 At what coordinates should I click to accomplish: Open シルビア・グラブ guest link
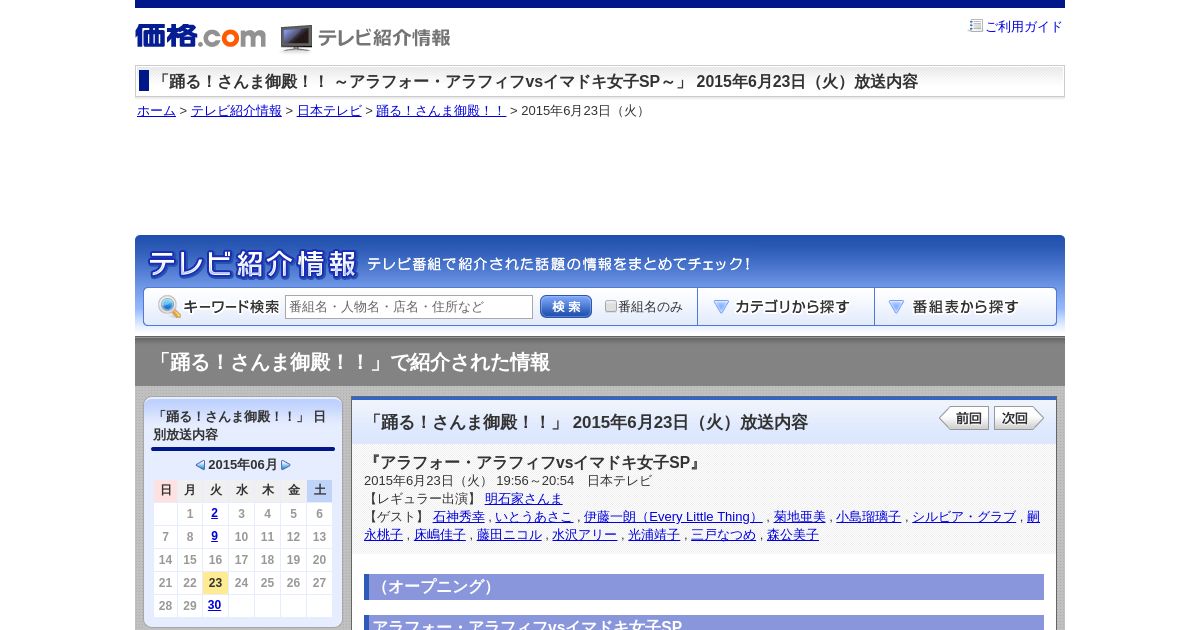[x=964, y=517]
